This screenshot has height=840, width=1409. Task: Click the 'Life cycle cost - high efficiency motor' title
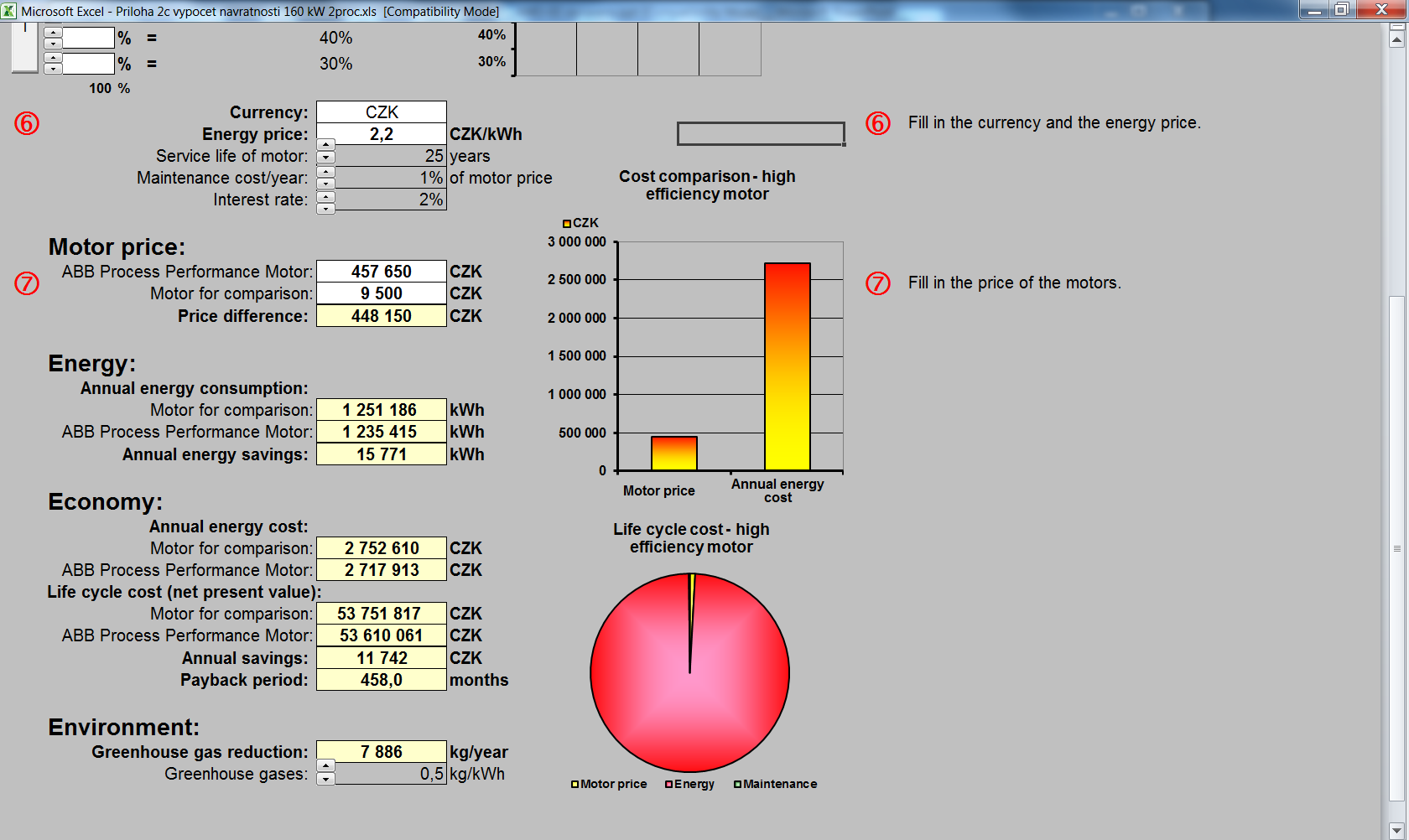(691, 538)
